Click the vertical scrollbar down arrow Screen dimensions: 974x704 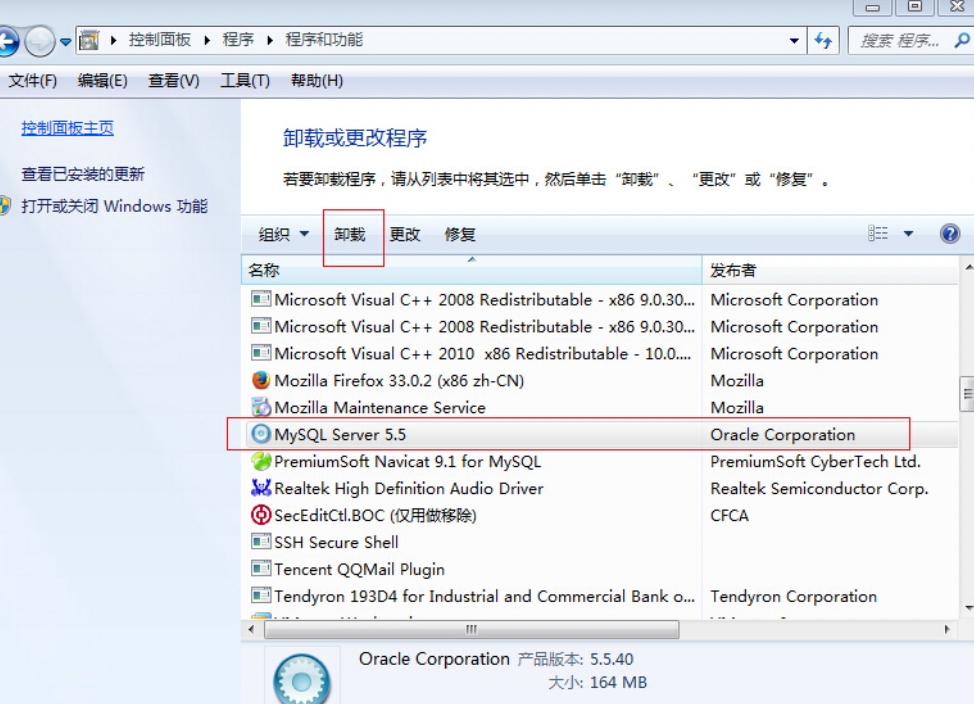[x=968, y=608]
